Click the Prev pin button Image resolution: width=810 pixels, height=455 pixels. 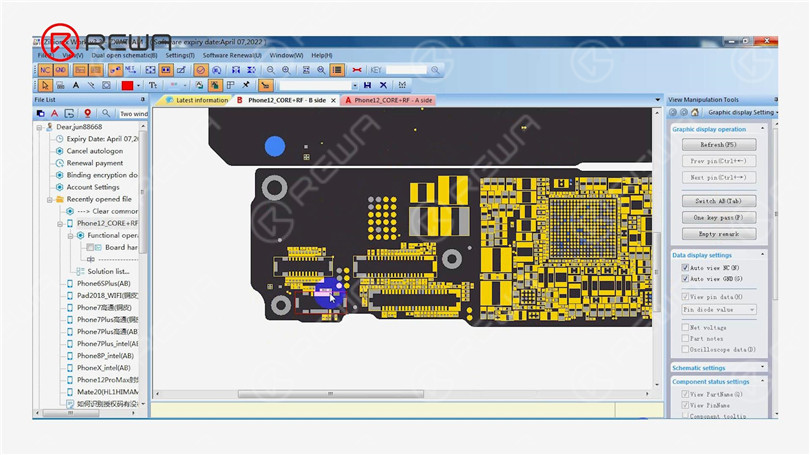pyautogui.click(x=719, y=161)
